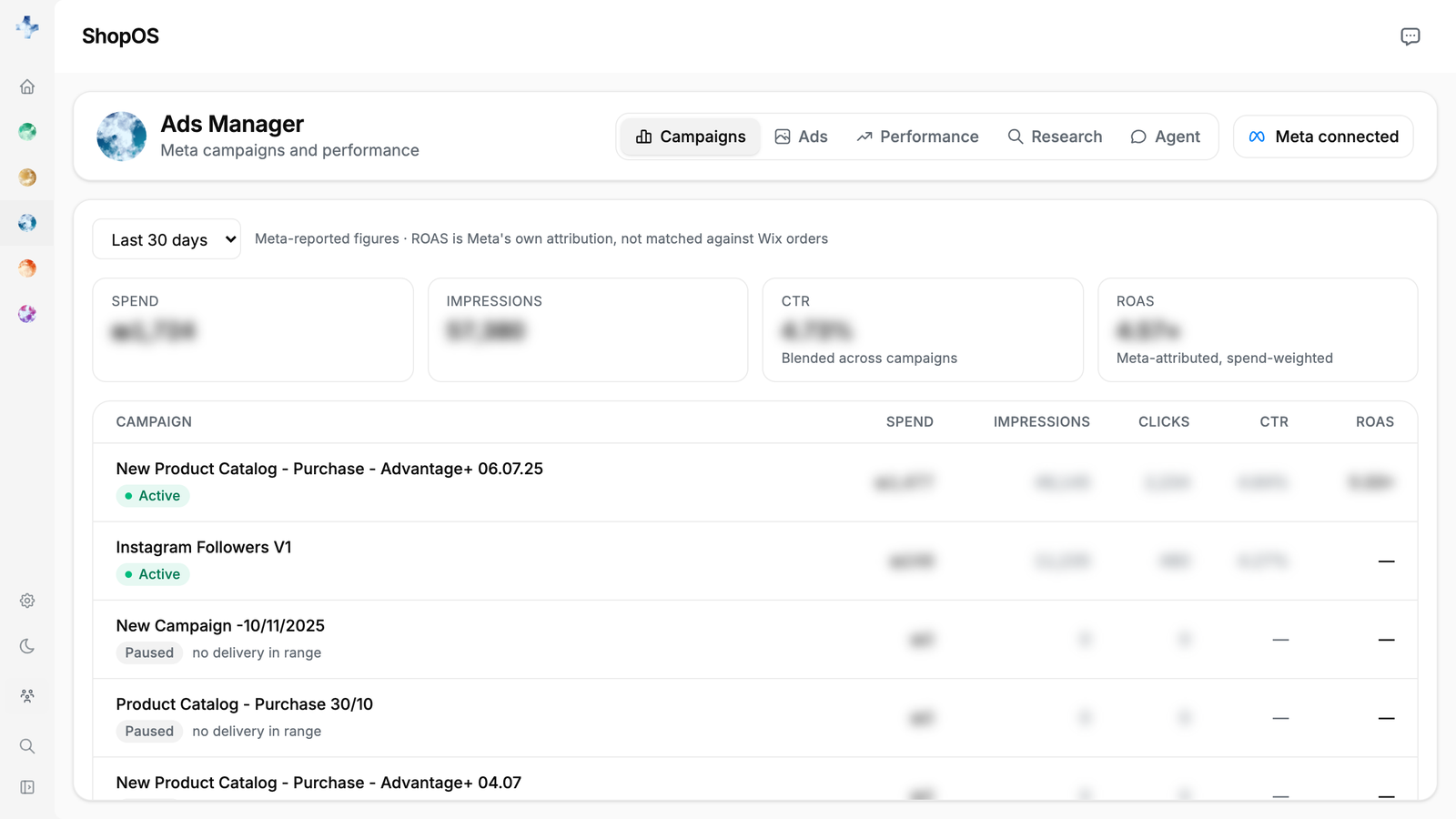This screenshot has height=819, width=1456.
Task: Open the settings gear in sidebar
Action: point(27,601)
